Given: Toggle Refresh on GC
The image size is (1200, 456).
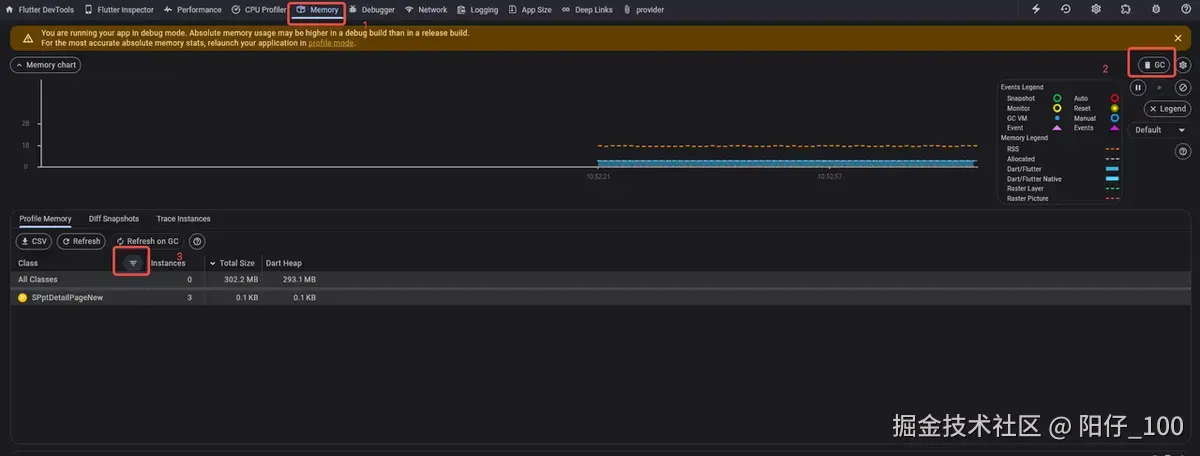Looking at the screenshot, I should point(147,241).
